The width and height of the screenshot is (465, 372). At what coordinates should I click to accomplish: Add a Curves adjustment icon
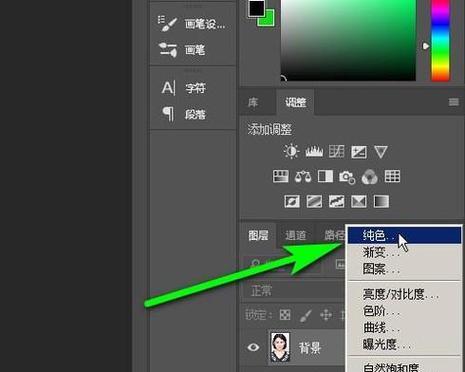point(336,152)
